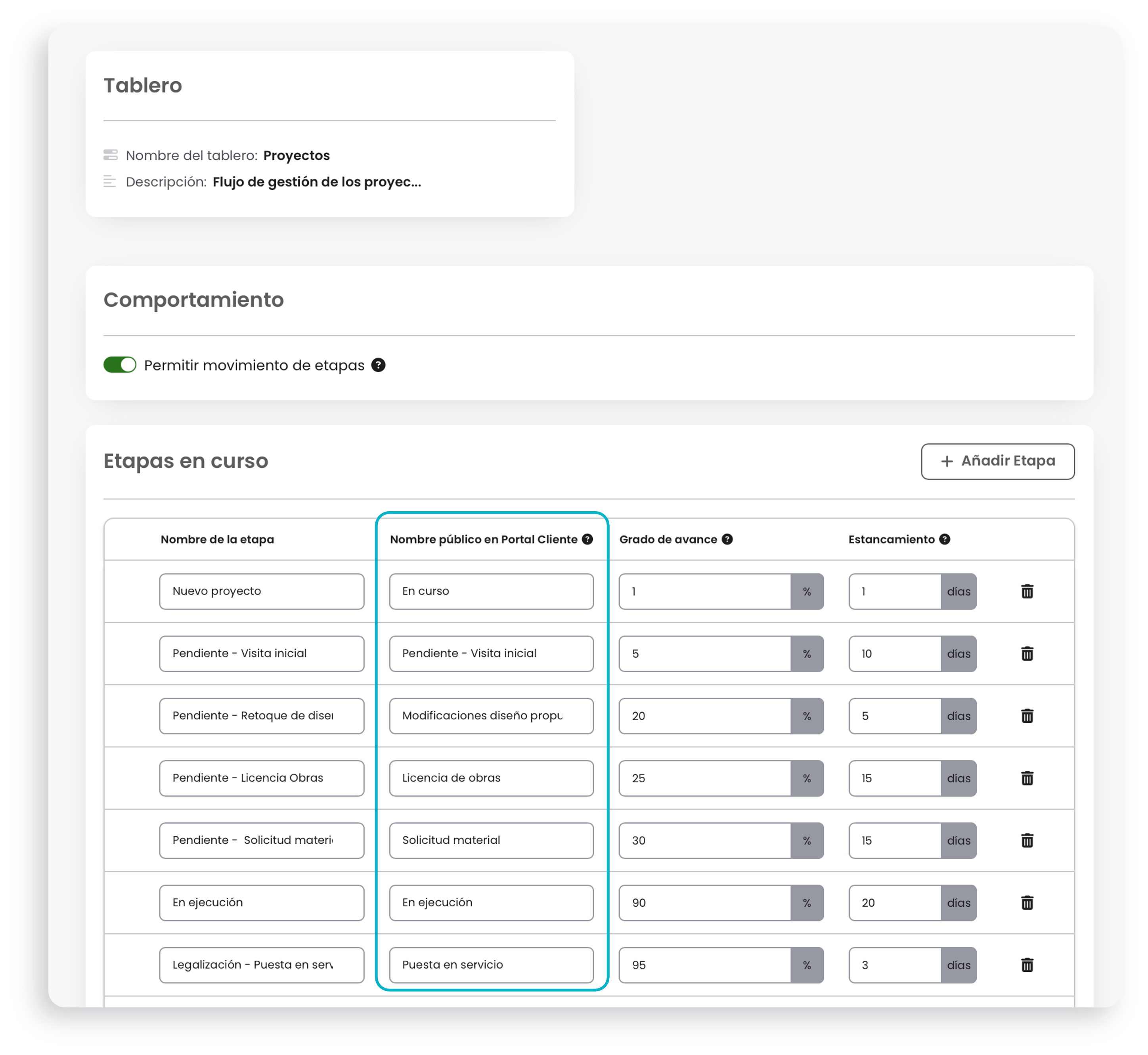The height and width of the screenshot is (1055, 1148).
Task: Edit stage name field Pendiente - Visita inicial
Action: tap(262, 653)
